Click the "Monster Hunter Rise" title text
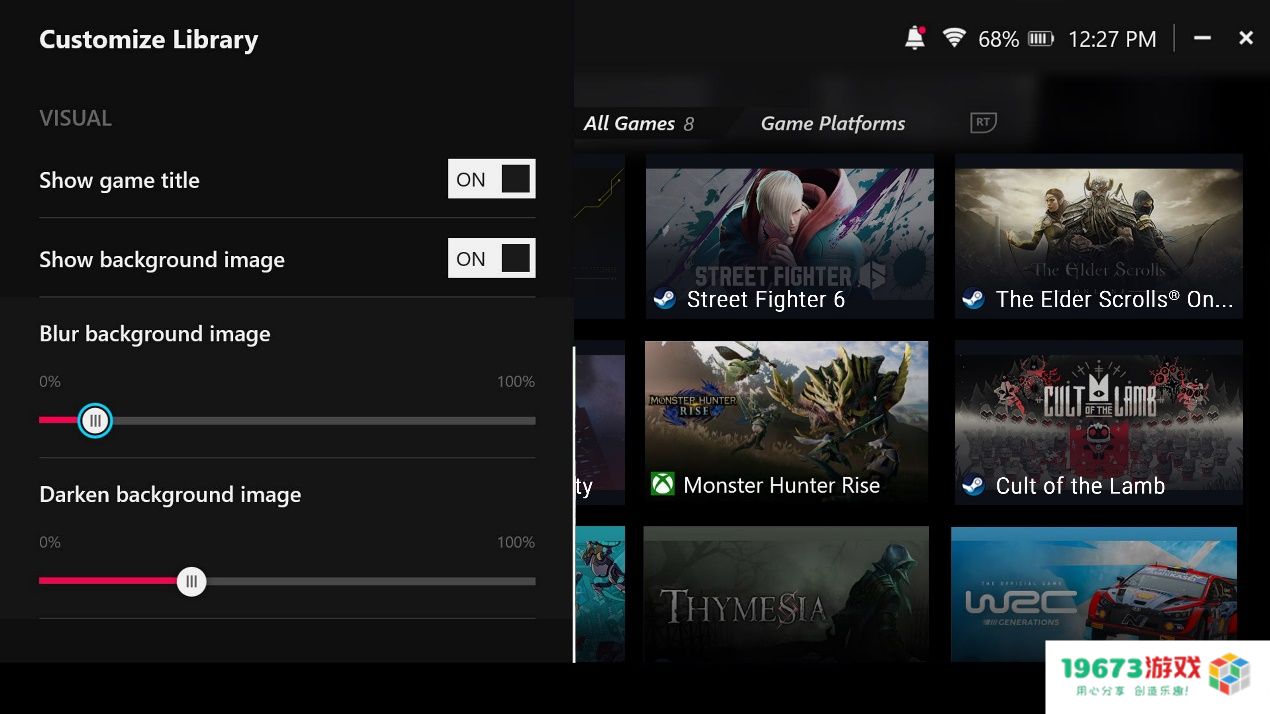Viewport: 1270px width, 714px height. (x=782, y=486)
